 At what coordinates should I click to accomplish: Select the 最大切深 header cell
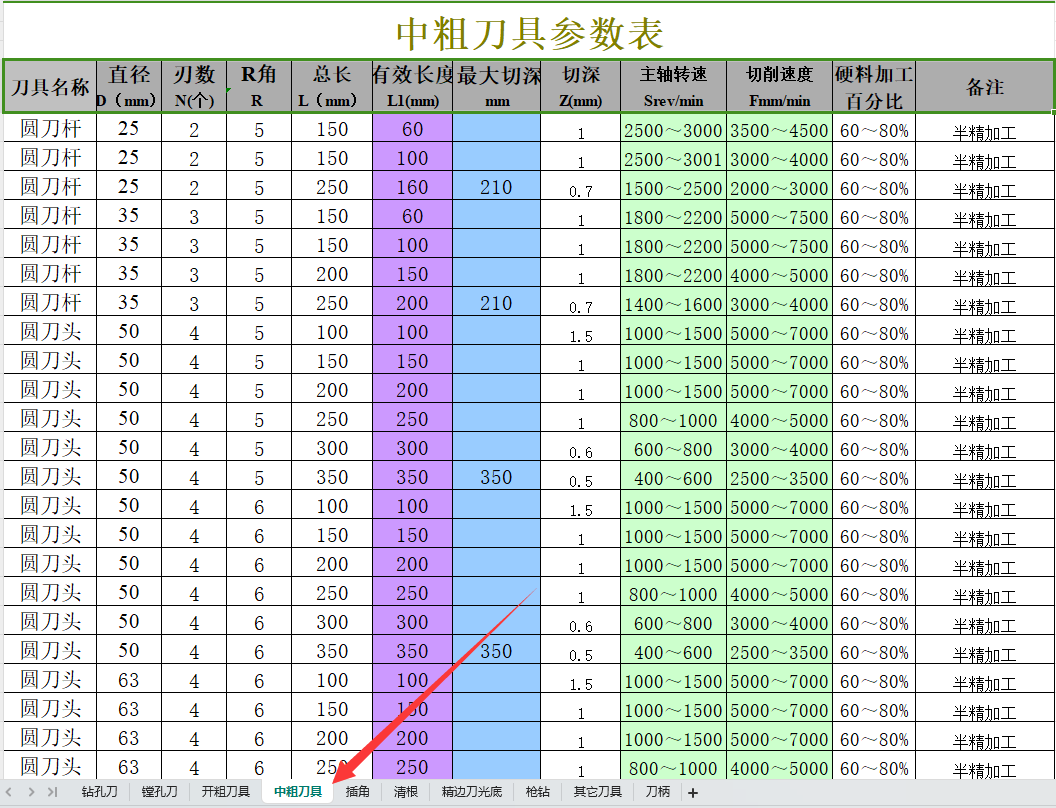497,87
